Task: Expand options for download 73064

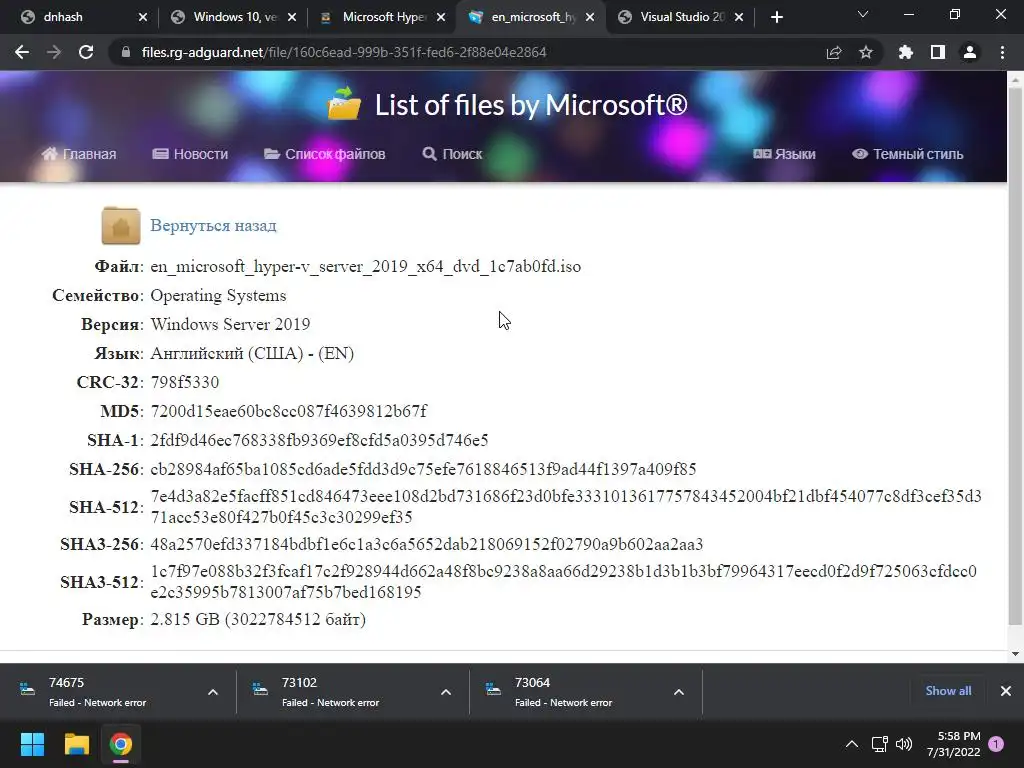Action: click(x=679, y=692)
